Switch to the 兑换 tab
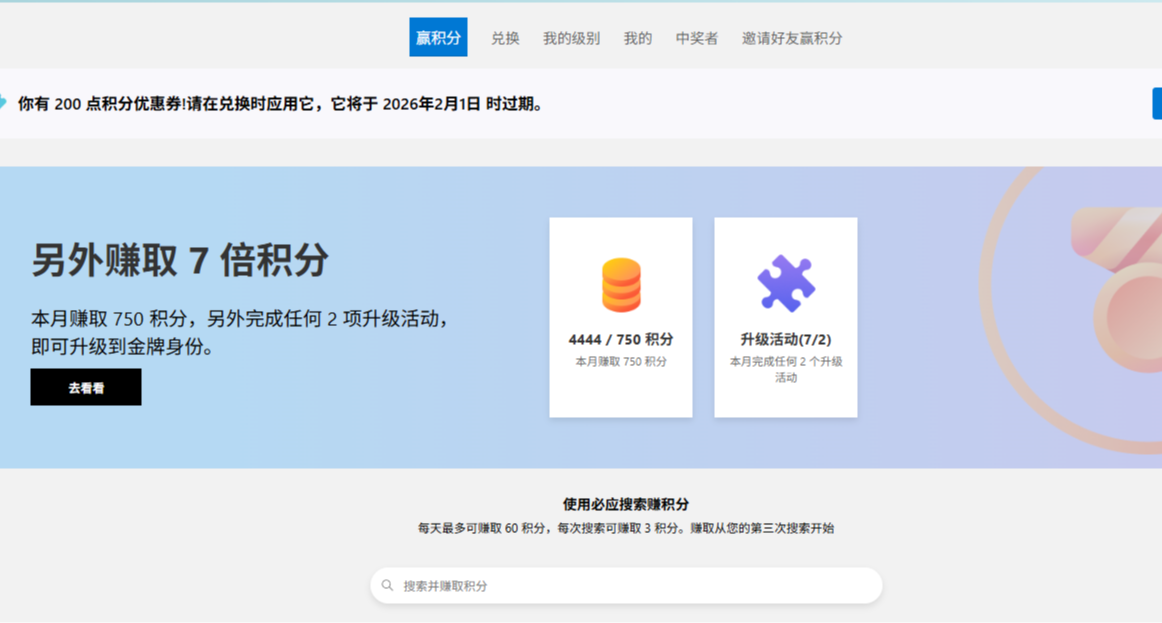The image size is (1162, 623). (505, 38)
